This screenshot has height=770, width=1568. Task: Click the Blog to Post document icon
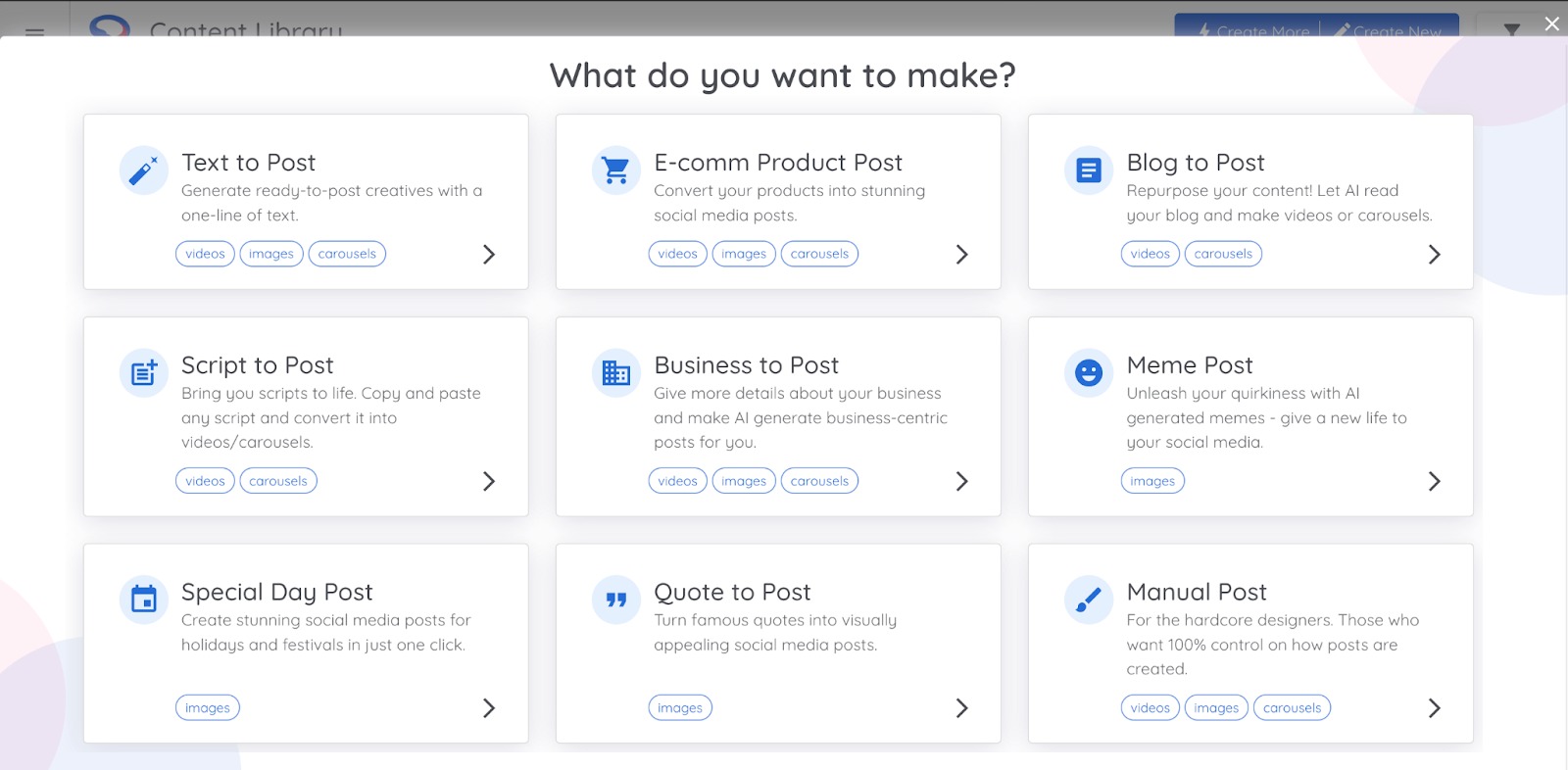click(x=1089, y=170)
